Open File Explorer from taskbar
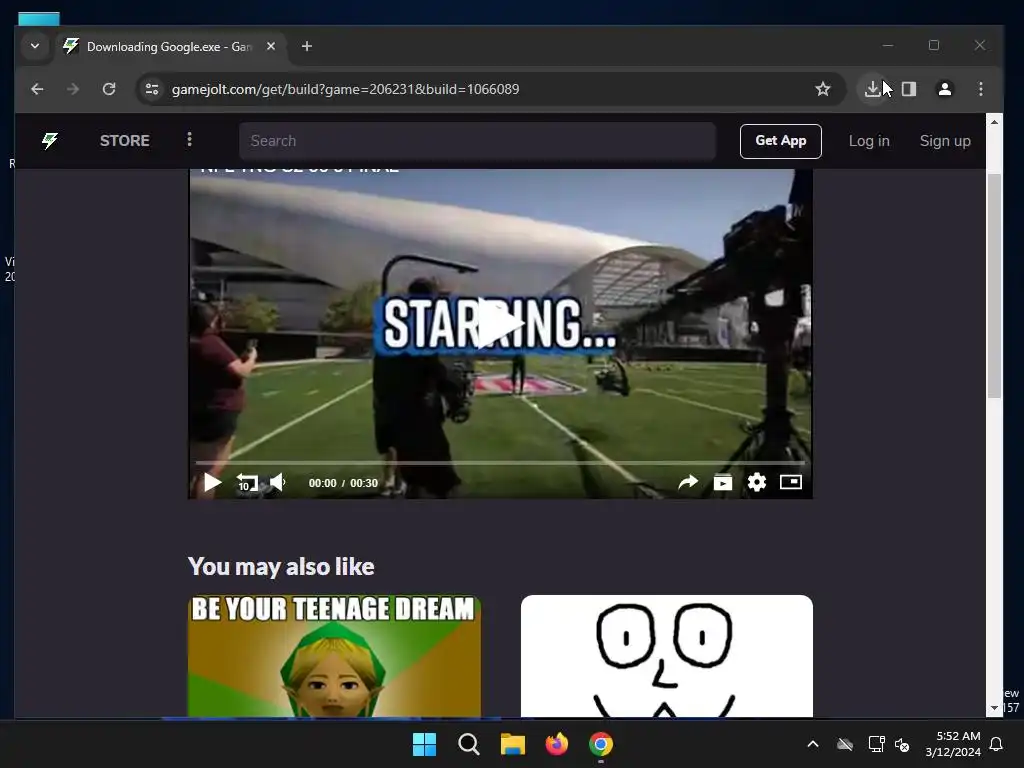Image resolution: width=1024 pixels, height=768 pixels. (x=513, y=744)
